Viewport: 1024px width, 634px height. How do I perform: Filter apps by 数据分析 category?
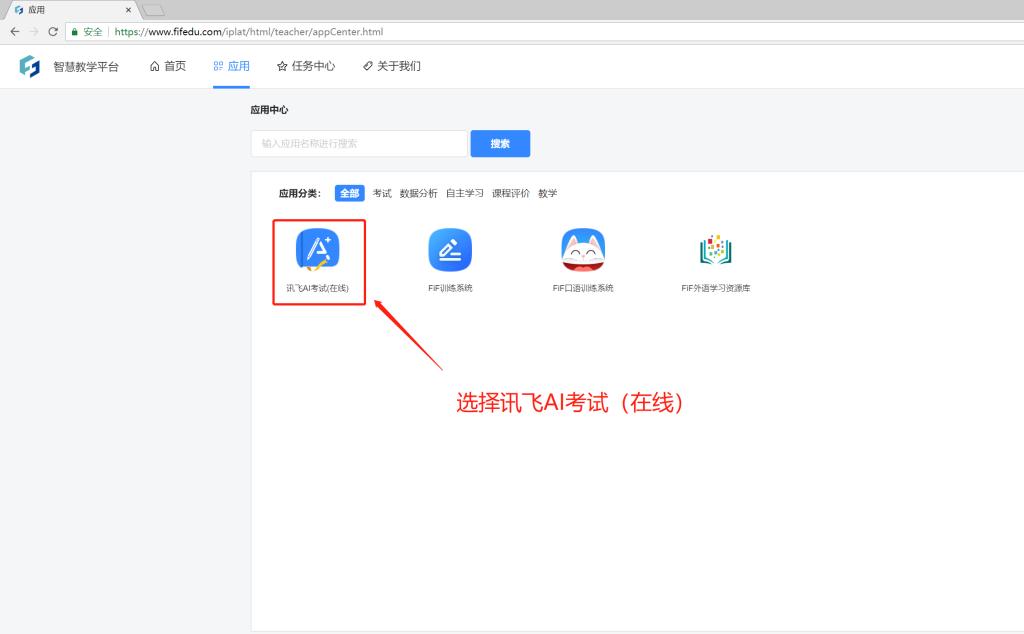tap(418, 194)
